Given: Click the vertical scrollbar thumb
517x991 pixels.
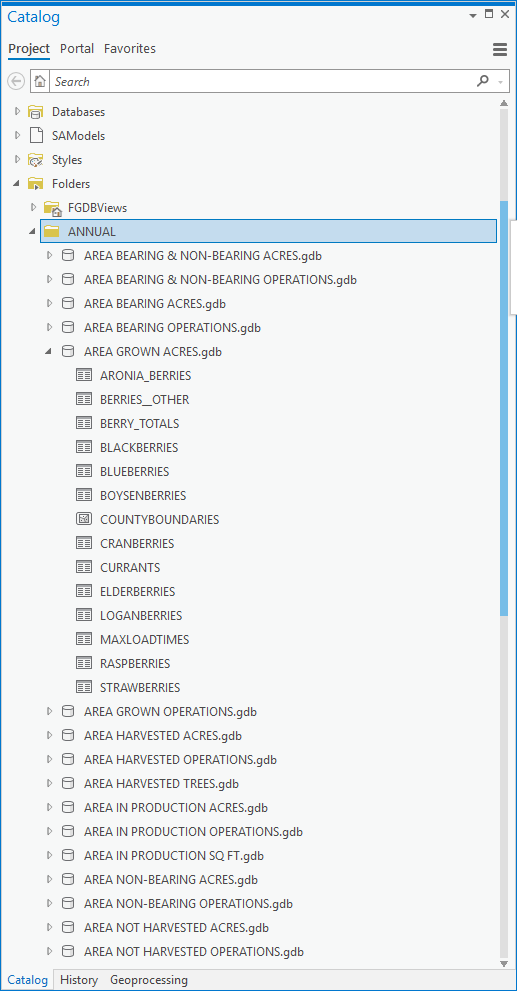Looking at the screenshot, I should [x=504, y=408].
